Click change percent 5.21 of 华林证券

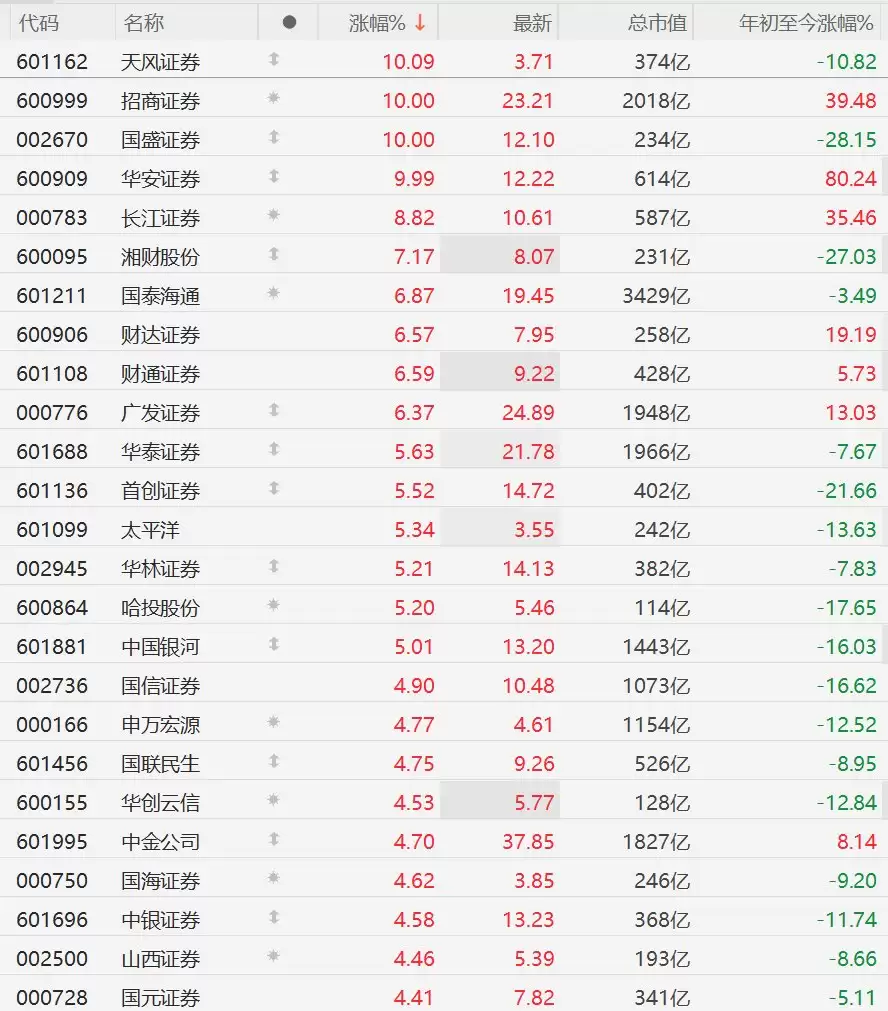[414, 569]
